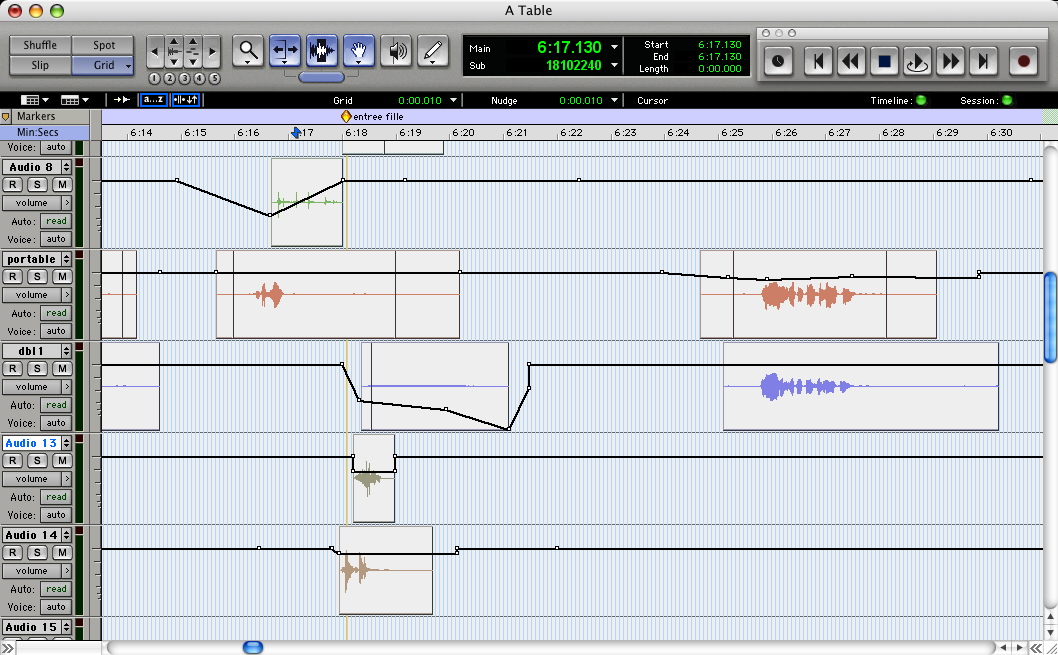Record-enable the Audio 13 track
The image size is (1058, 655).
14,460
